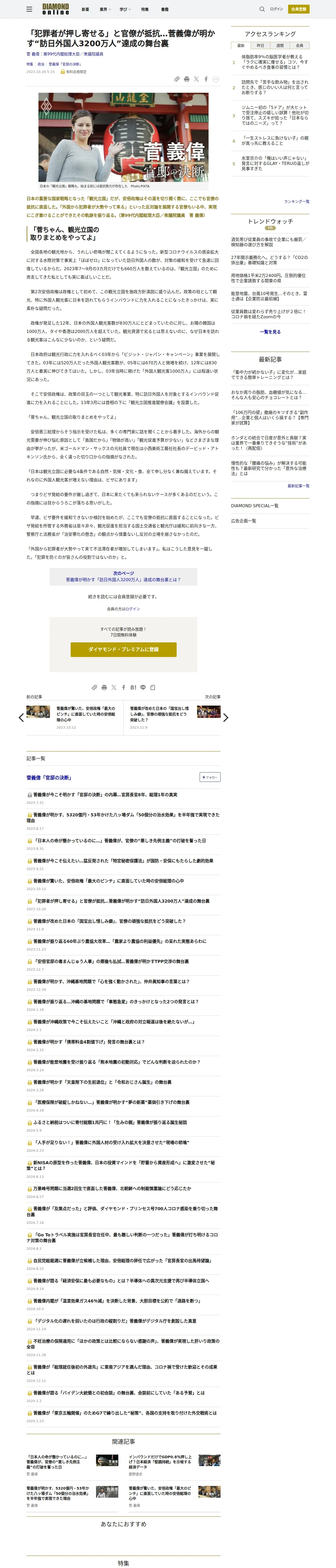Screen dimensions: 336x1568
Task: Open 新着 in the top navigation
Action: pyautogui.click(x=85, y=9)
